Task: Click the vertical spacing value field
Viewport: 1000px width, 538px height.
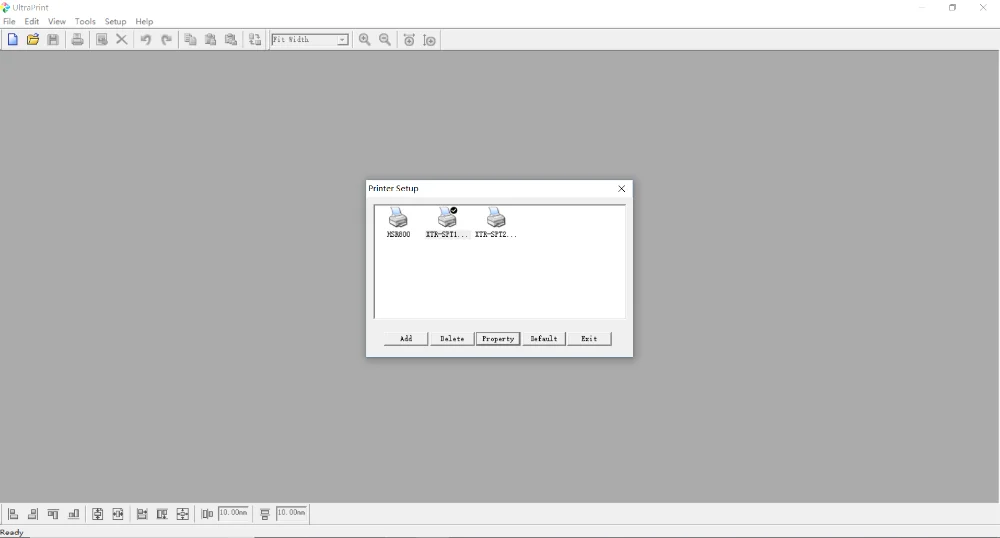Action: pyautogui.click(x=291, y=513)
